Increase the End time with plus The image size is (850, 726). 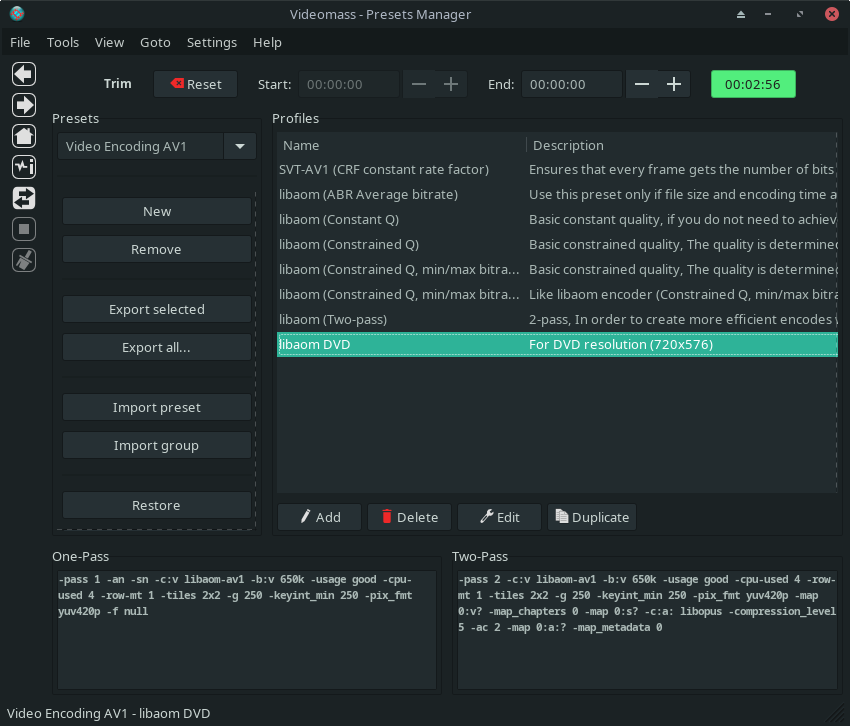pos(674,85)
